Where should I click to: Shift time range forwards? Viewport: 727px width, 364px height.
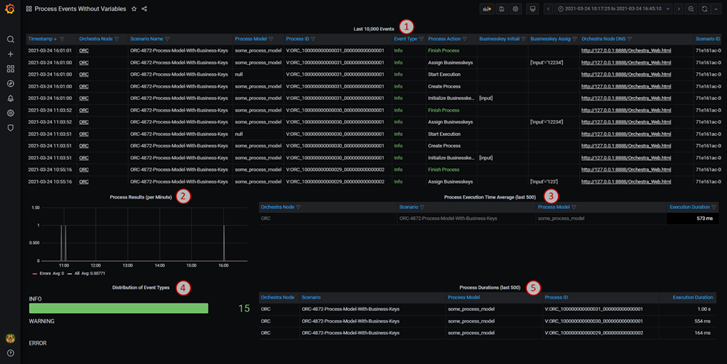coord(679,9)
